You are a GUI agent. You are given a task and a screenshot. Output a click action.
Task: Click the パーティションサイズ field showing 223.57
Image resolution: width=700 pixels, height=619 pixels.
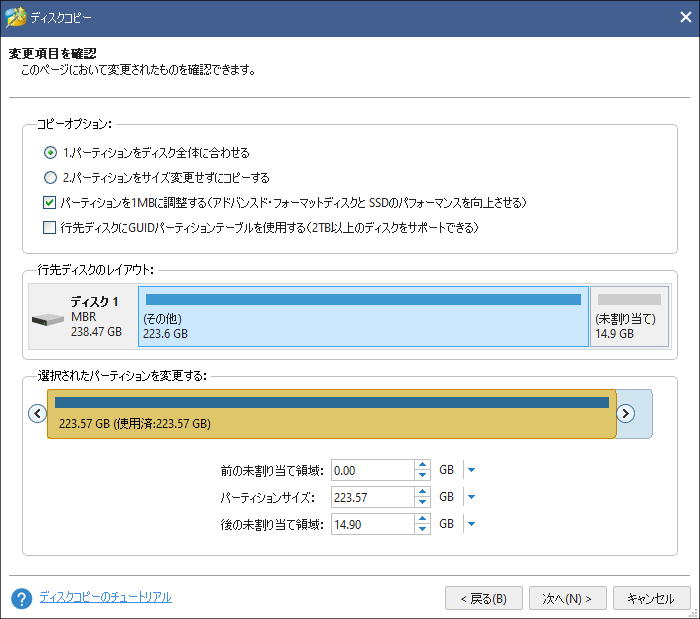coord(373,497)
